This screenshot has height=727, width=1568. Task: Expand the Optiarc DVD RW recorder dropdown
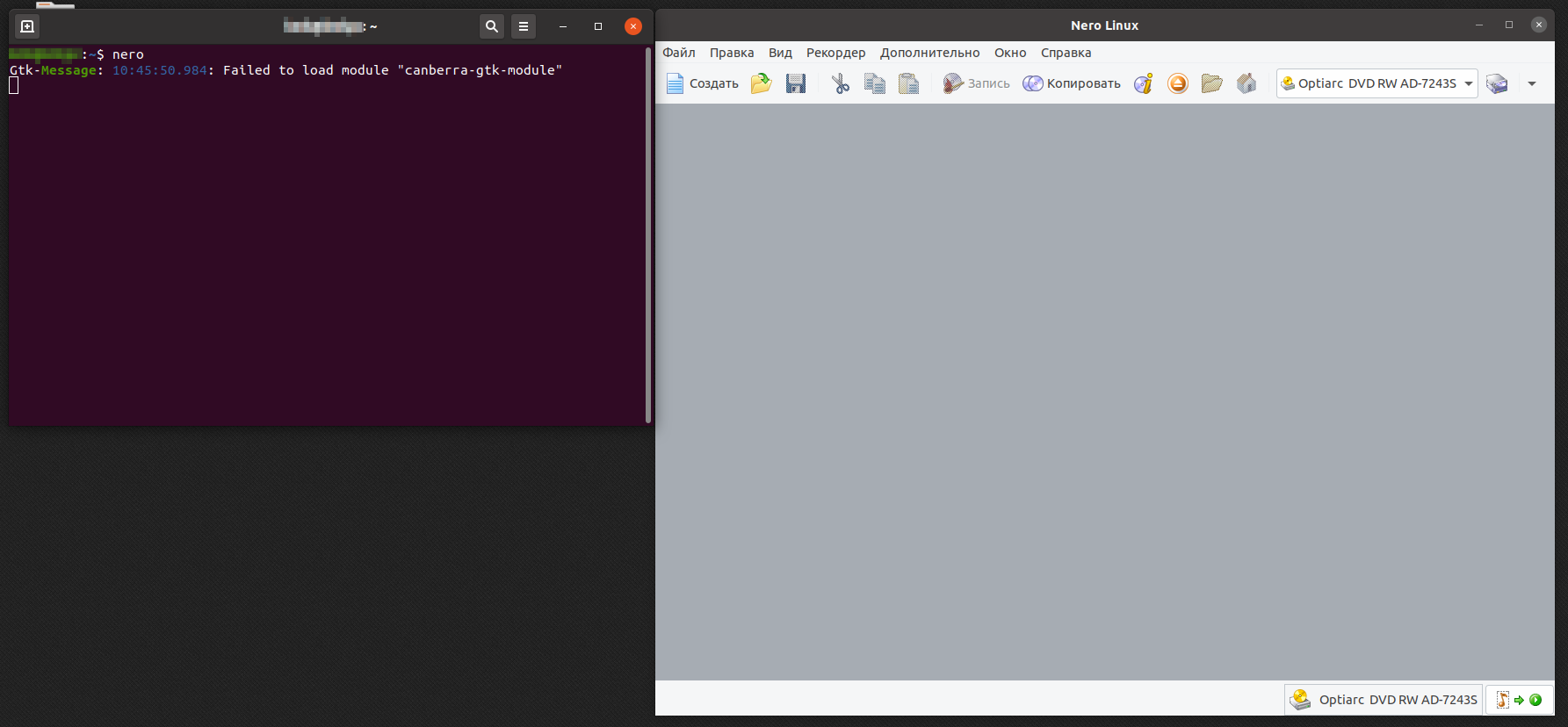[x=1377, y=83]
